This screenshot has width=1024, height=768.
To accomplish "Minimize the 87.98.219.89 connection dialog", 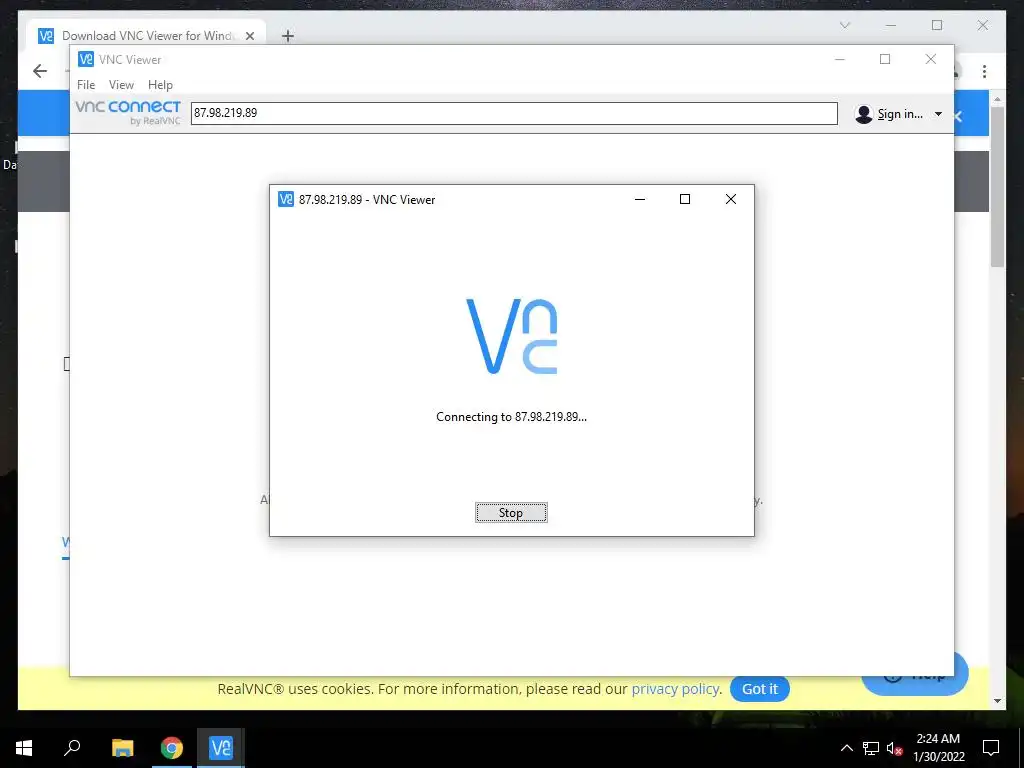I will 640,199.
